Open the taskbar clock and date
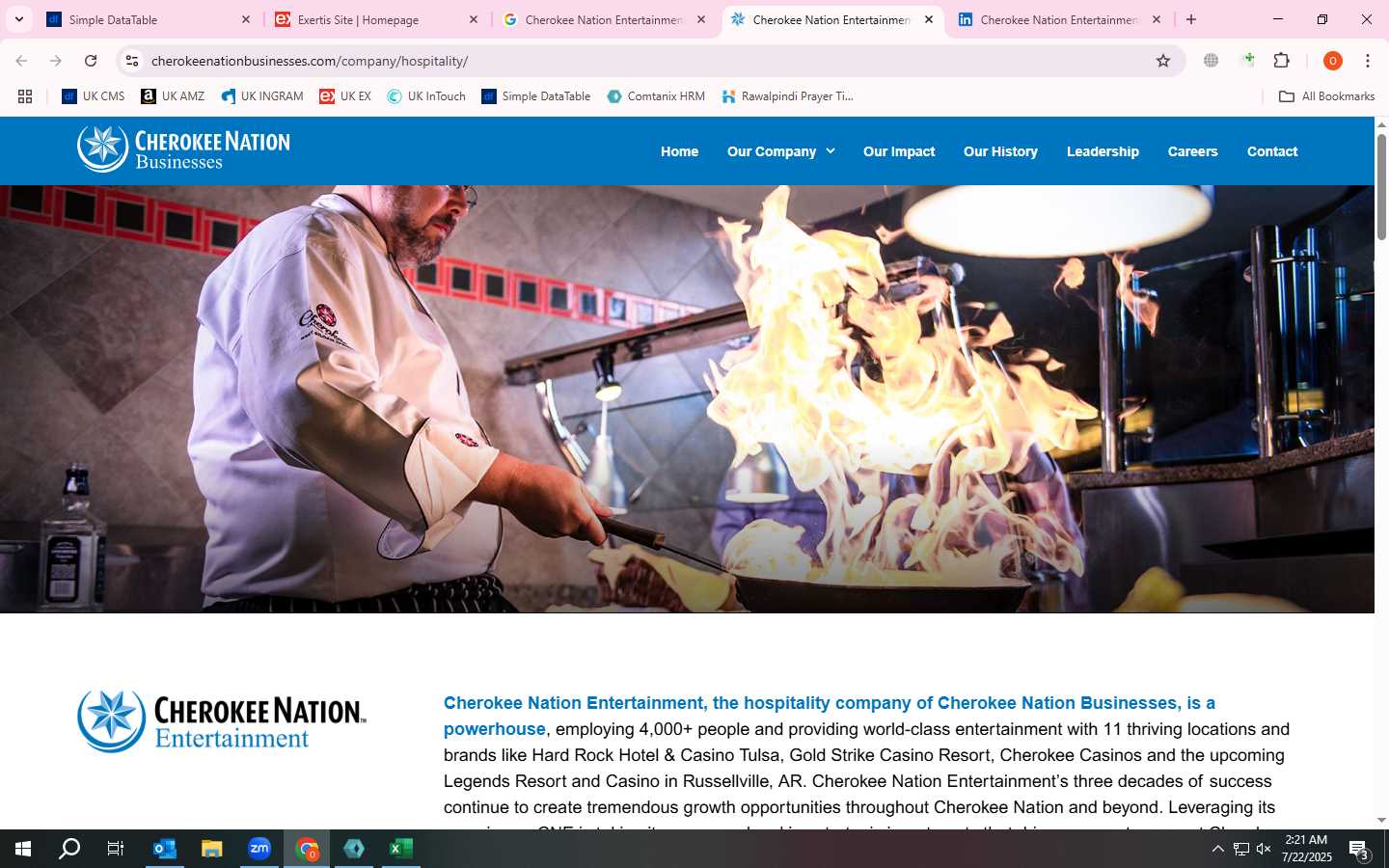This screenshot has width=1389, height=868. 1307,849
